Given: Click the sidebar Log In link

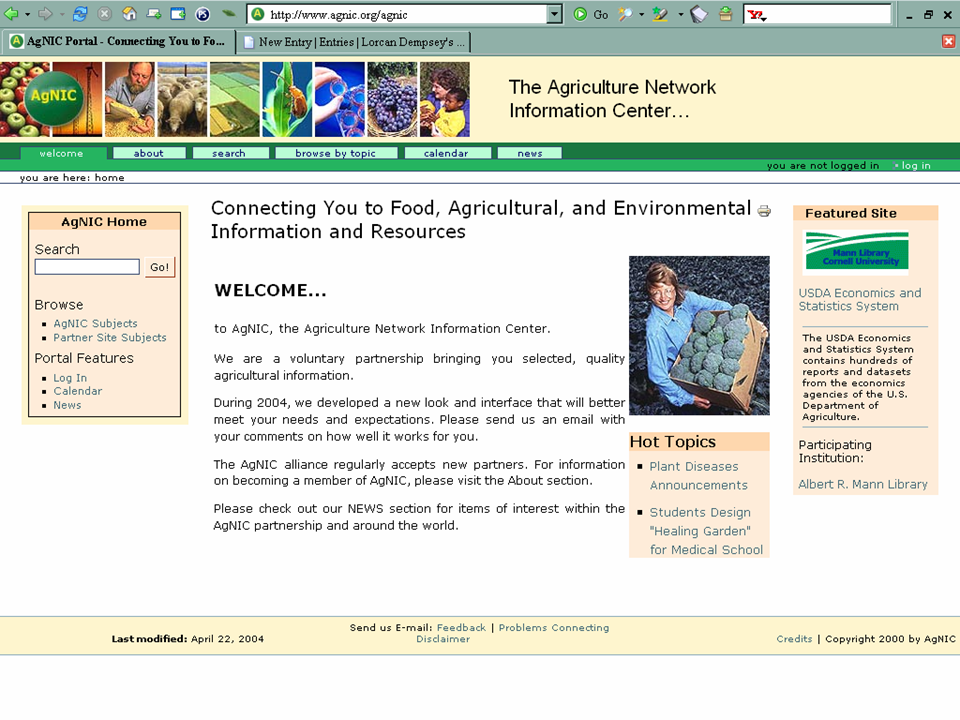Looking at the screenshot, I should [70, 378].
